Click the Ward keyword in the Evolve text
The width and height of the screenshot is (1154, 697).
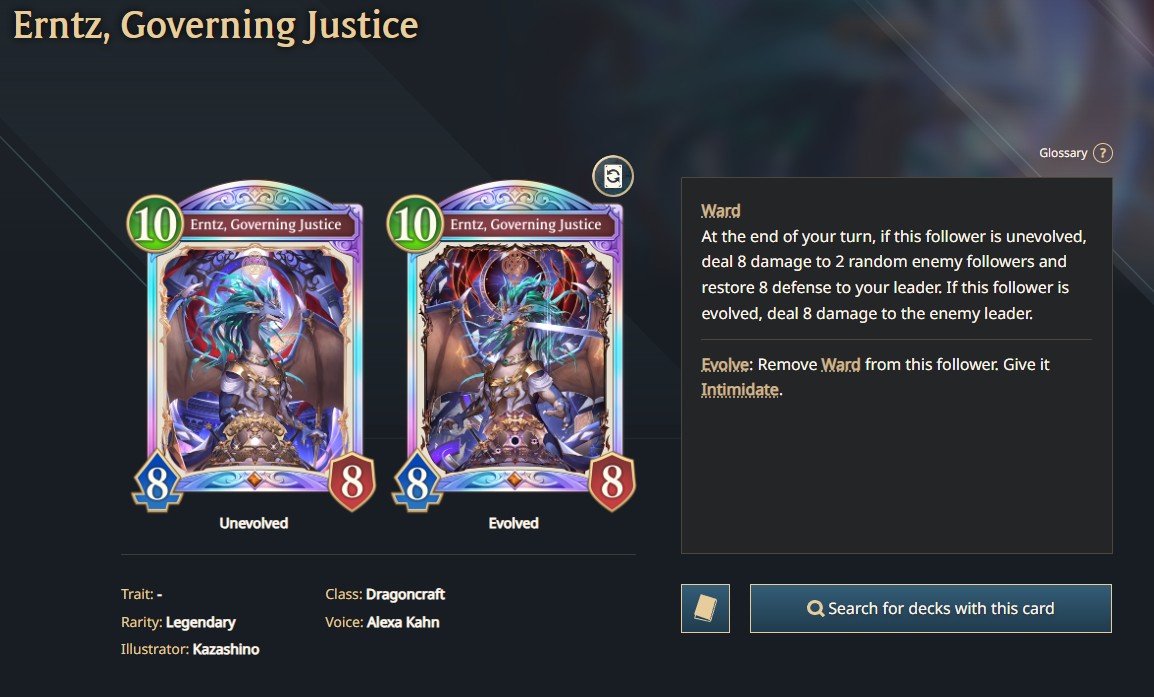840,364
